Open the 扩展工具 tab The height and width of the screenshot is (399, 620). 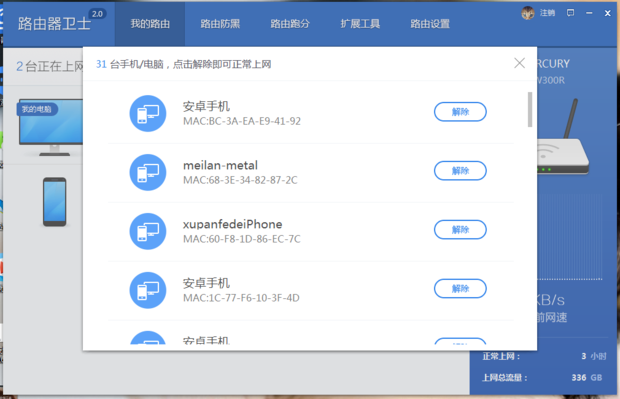coord(360,24)
